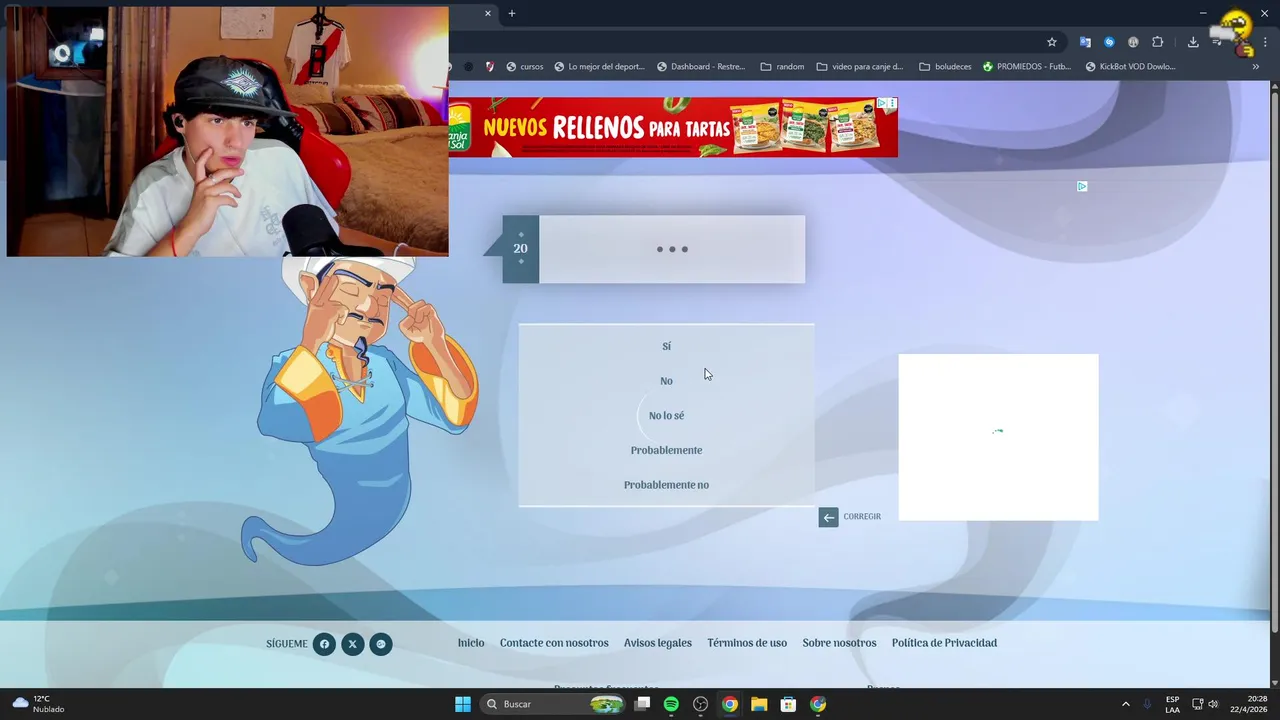Open Task View from the taskbar
1280x720 pixels.
click(643, 704)
